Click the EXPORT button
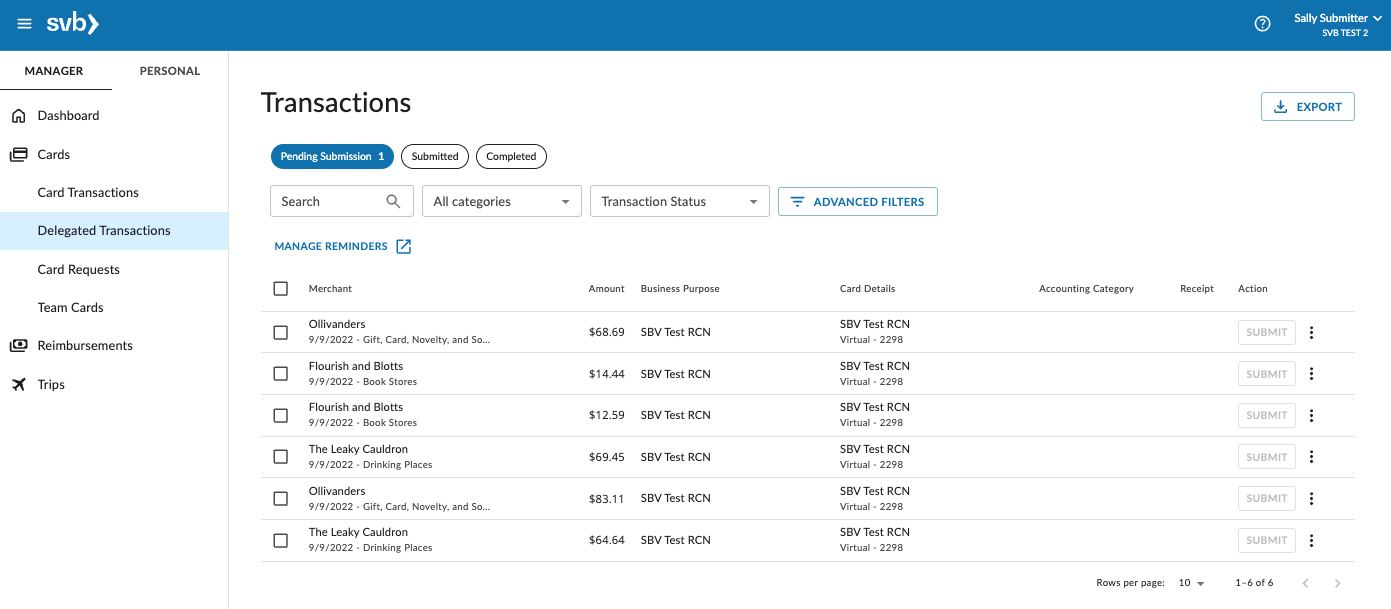Screen dimensions: 1391x609 click(x=1308, y=107)
